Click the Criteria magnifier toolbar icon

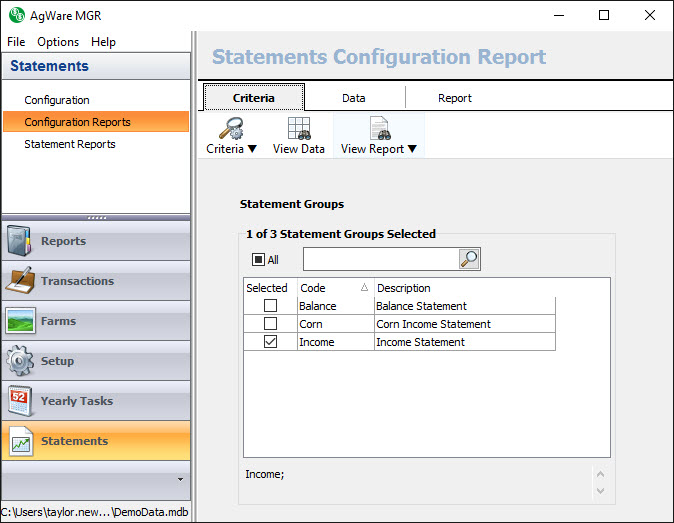point(232,129)
